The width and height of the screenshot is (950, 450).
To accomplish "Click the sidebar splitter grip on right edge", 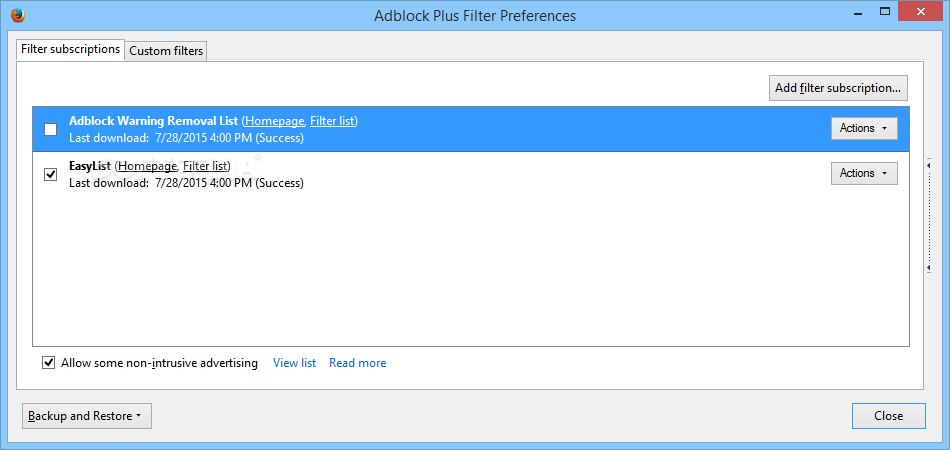I will tap(928, 216).
